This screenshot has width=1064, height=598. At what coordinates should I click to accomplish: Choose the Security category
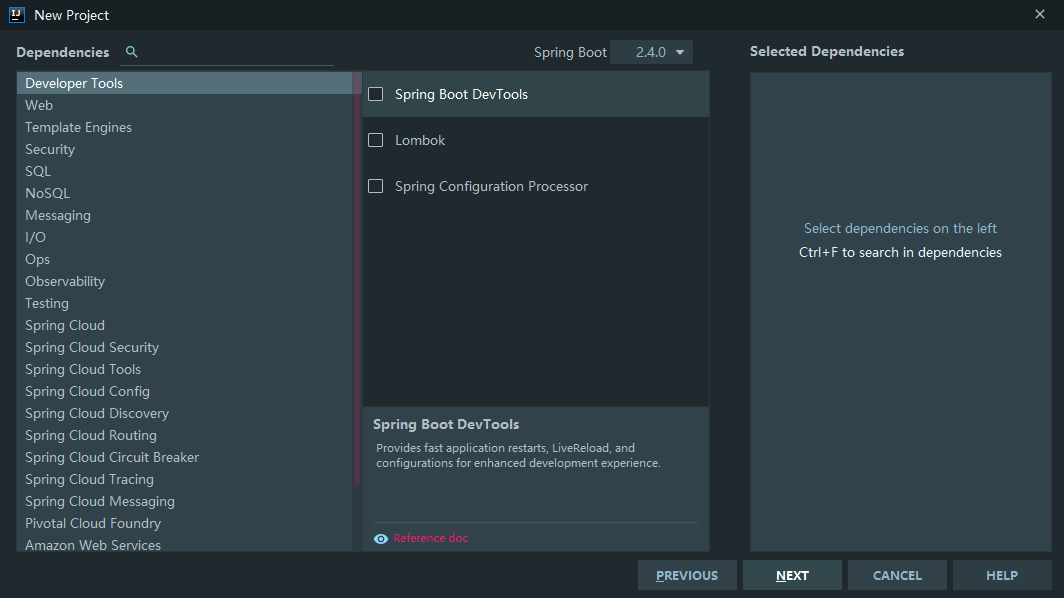point(185,149)
